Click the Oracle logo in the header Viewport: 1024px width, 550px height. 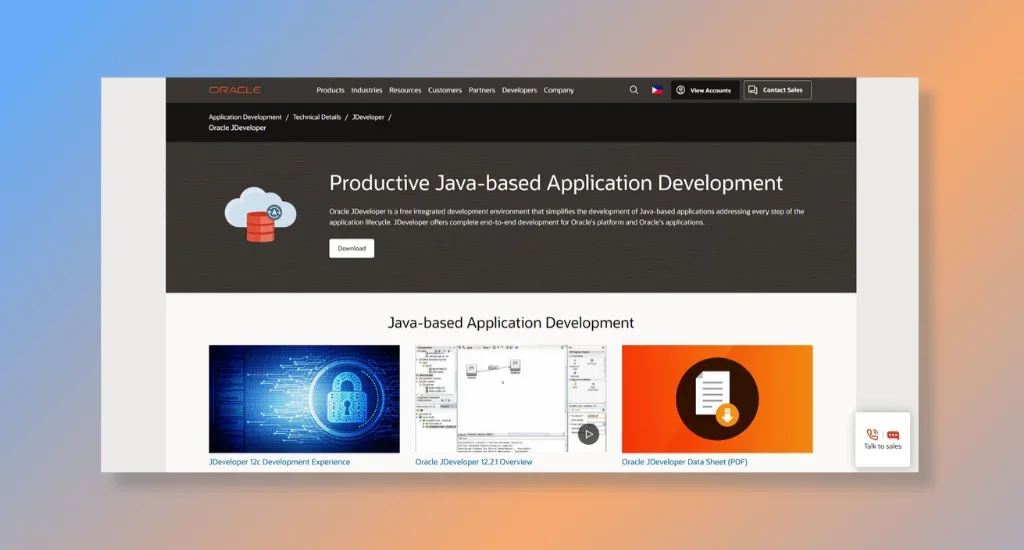234,90
